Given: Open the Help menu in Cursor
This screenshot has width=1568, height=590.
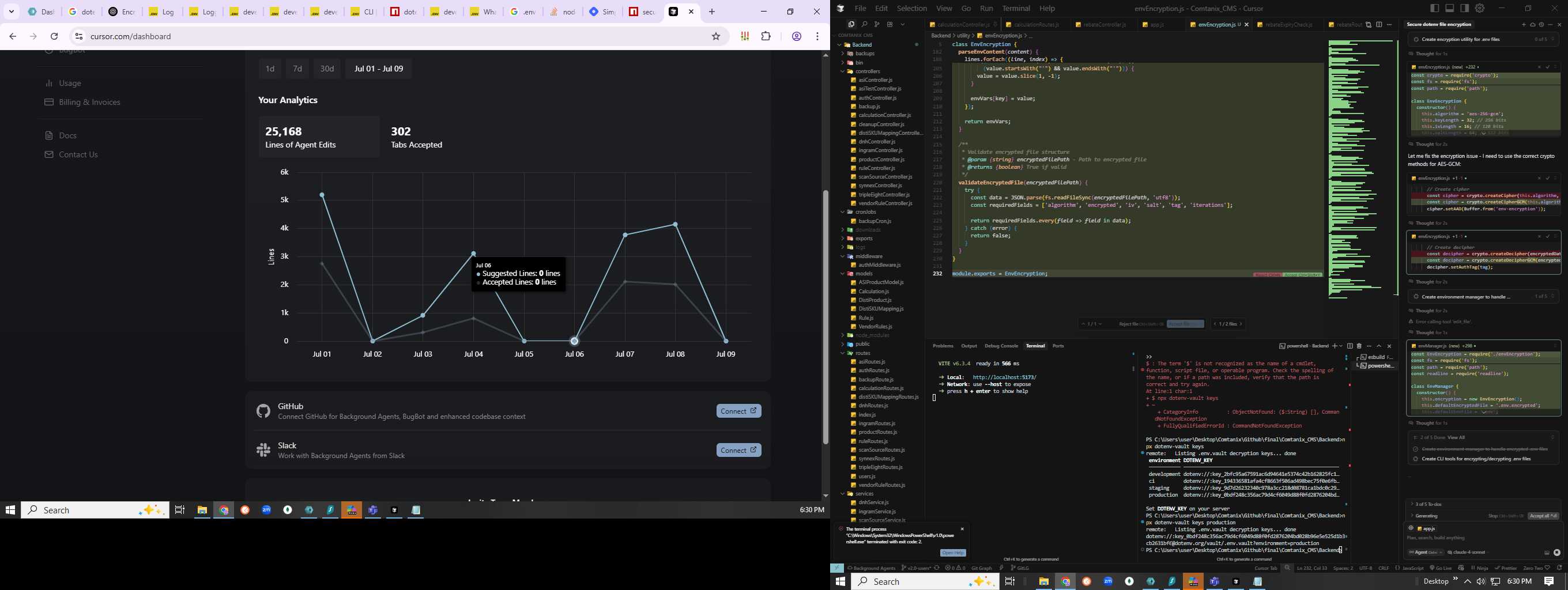Looking at the screenshot, I should click(x=1047, y=8).
